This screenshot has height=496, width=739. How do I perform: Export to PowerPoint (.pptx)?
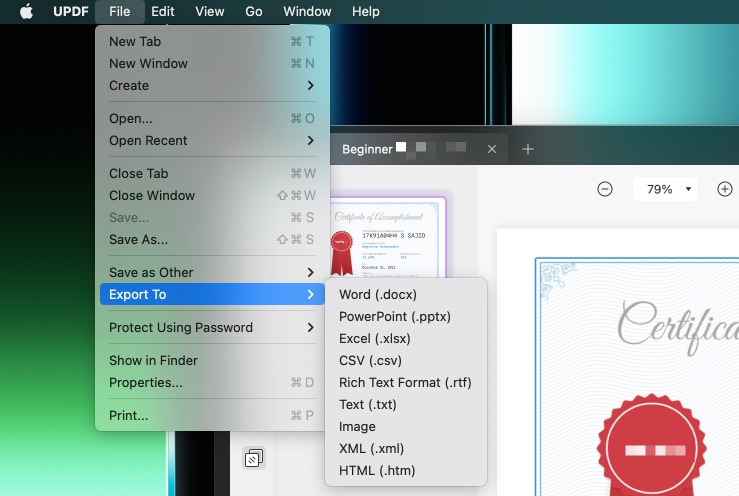tap(395, 317)
